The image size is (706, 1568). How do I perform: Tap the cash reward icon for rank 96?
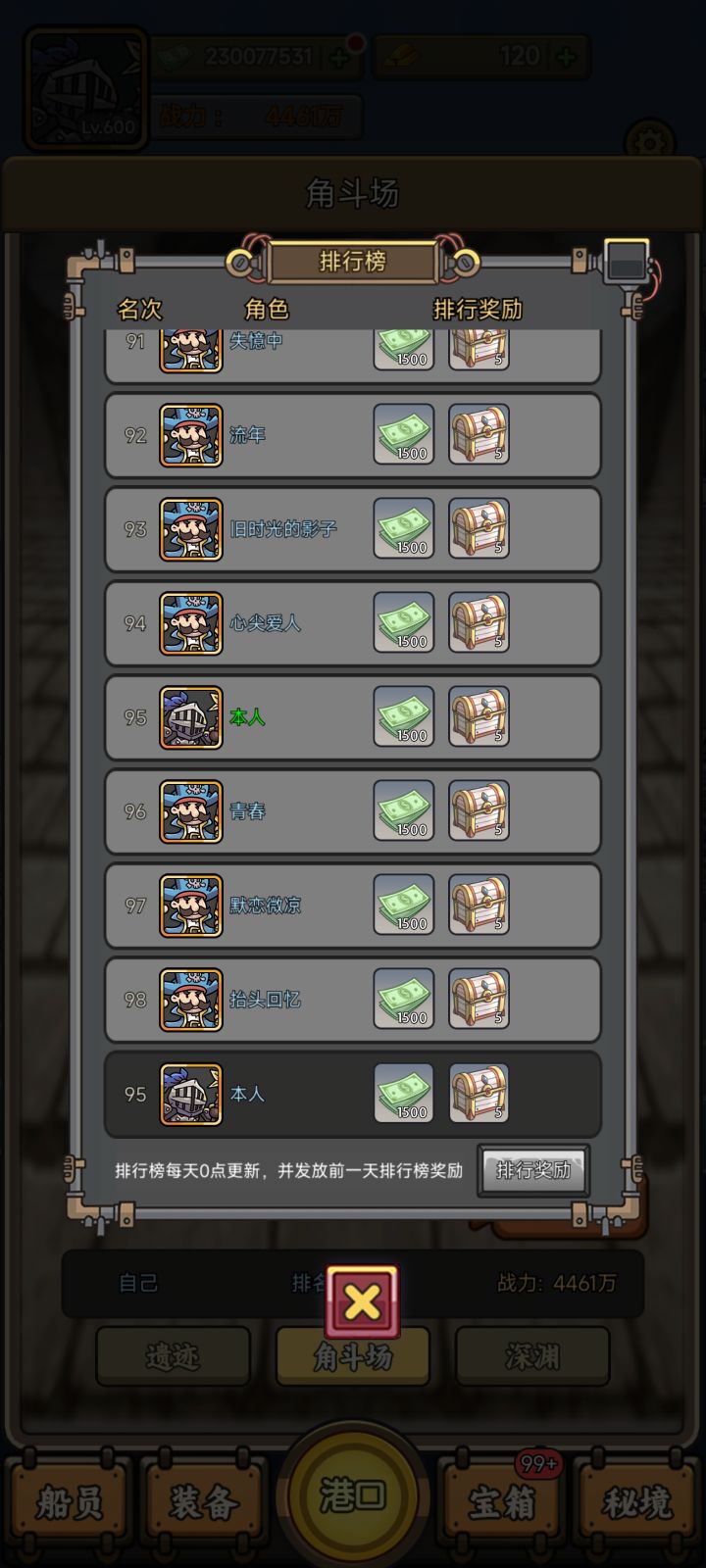(x=404, y=811)
